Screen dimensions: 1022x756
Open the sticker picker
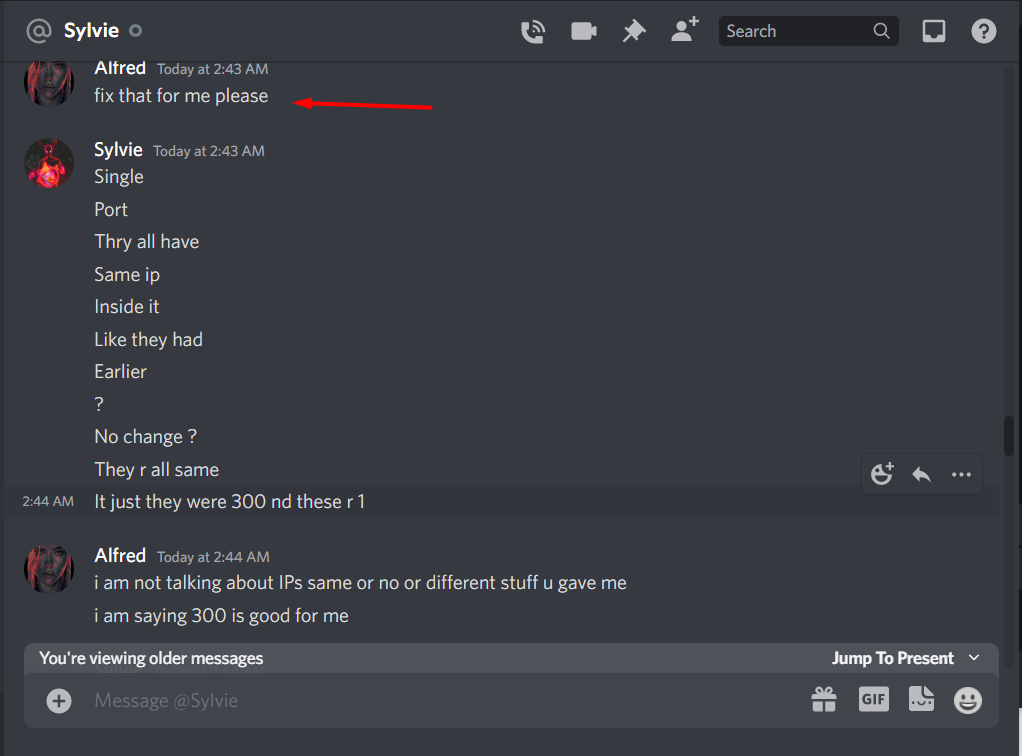(x=921, y=699)
